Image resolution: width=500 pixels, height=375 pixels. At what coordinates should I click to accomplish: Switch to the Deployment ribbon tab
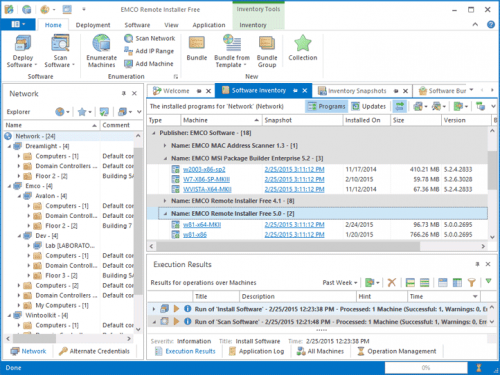(x=93, y=25)
